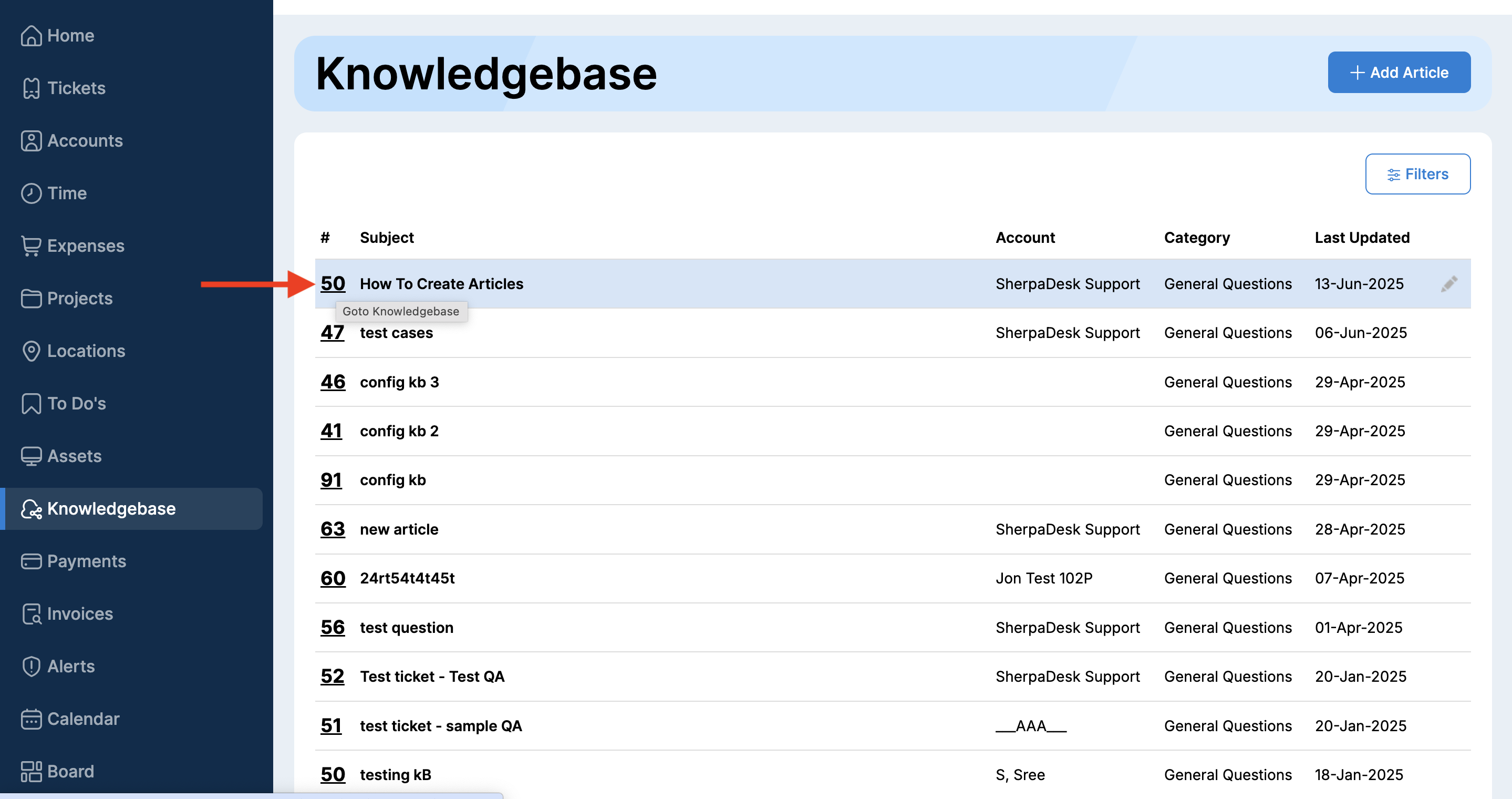Edit article 50 with pencil icon

click(1448, 284)
